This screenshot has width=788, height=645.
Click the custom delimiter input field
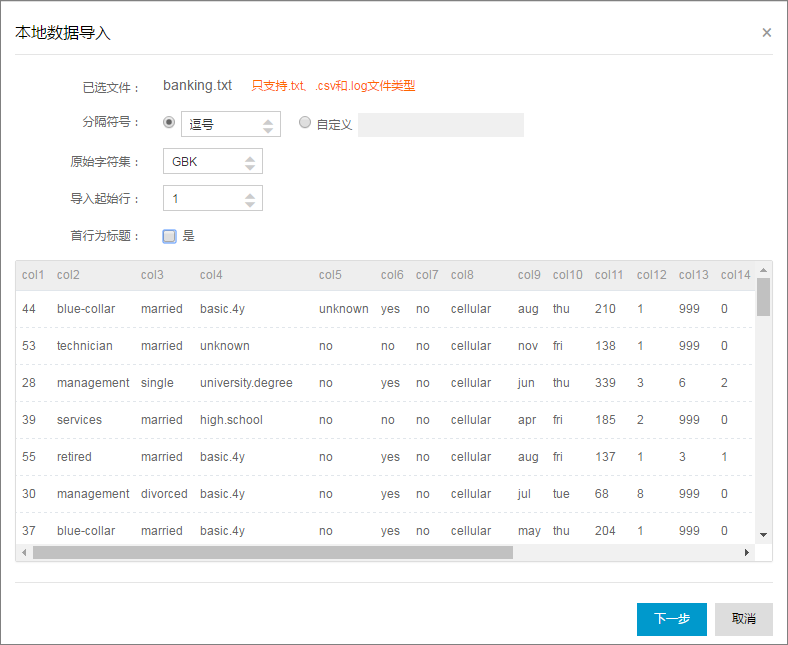[x=441, y=125]
